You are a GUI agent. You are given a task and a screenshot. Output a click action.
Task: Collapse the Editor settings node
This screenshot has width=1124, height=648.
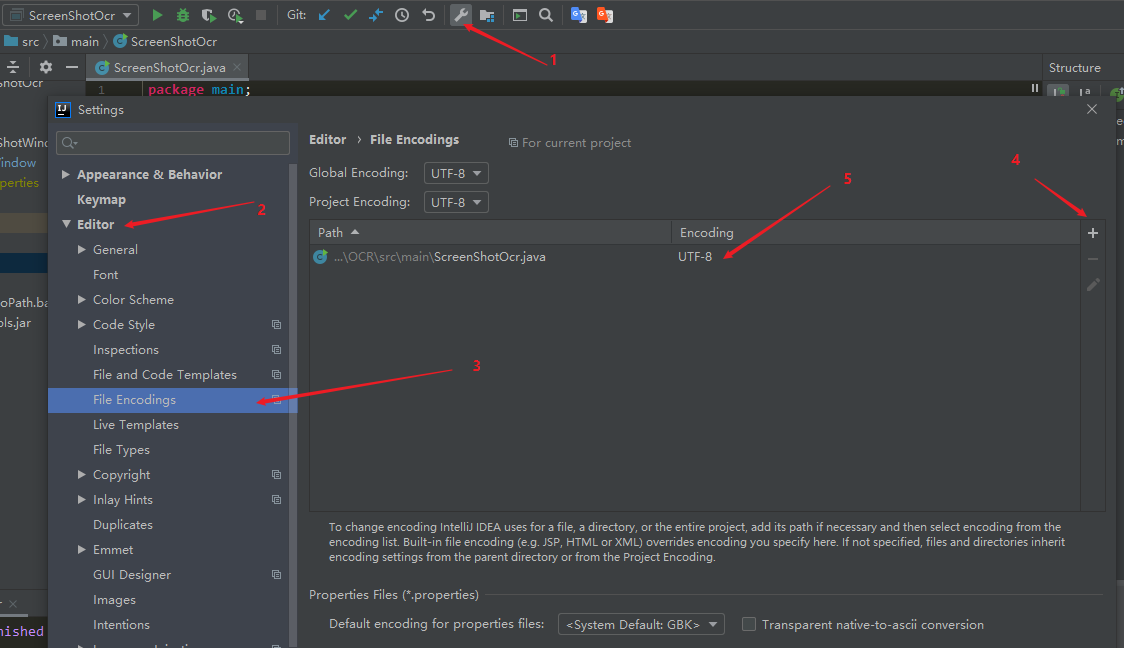(66, 224)
